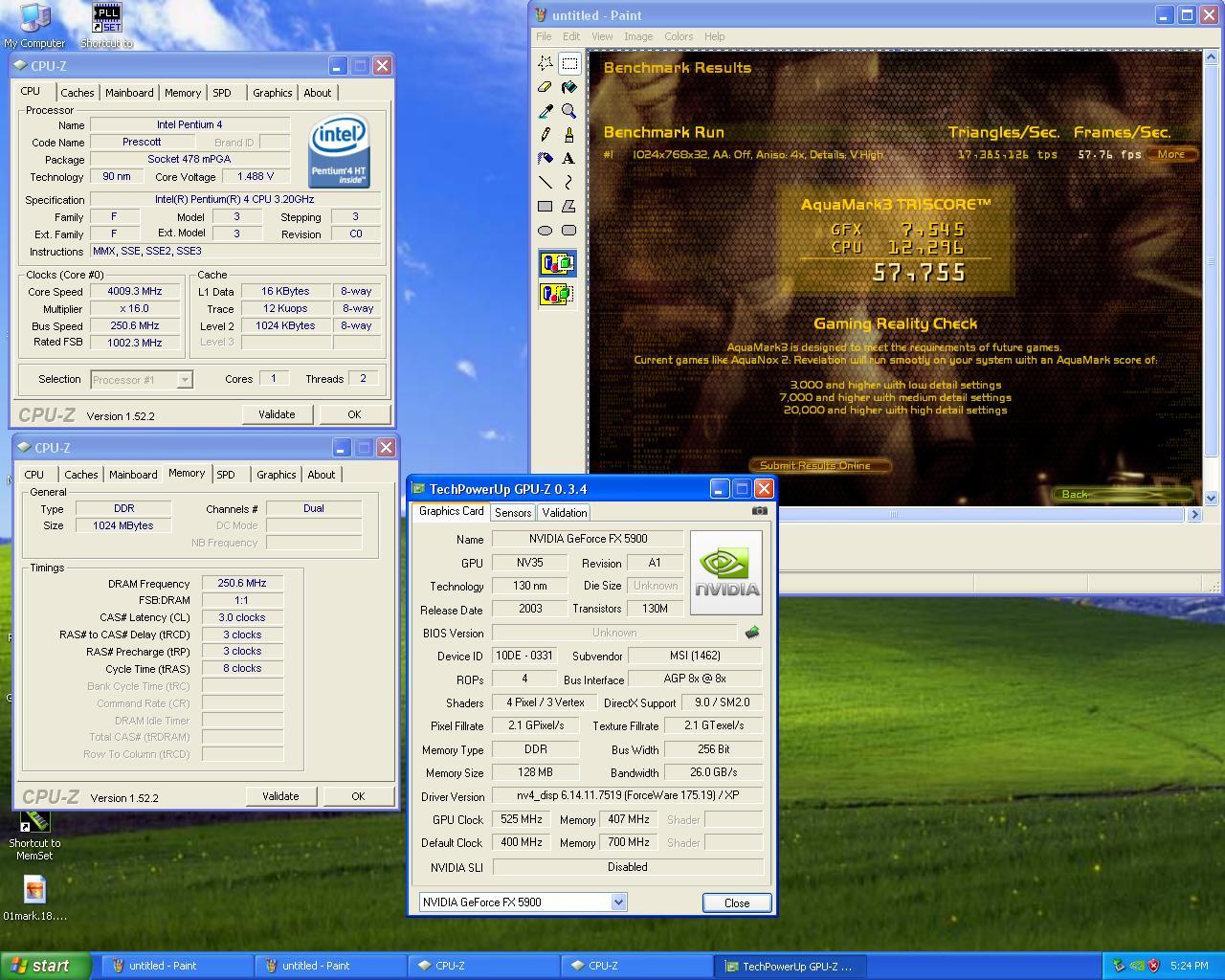The height and width of the screenshot is (980, 1225).
Task: Select the Pick Color eyedropper tool
Action: [x=546, y=111]
